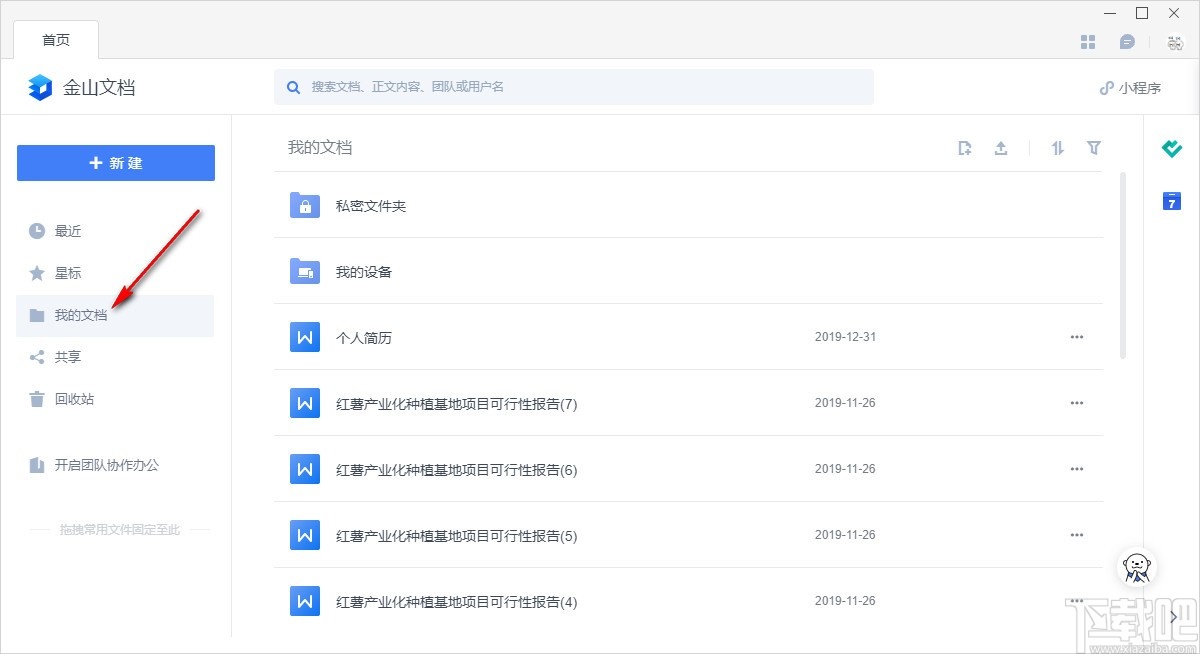The height and width of the screenshot is (654, 1200).
Task: Click the 金山文档 logo icon
Action: click(x=40, y=87)
